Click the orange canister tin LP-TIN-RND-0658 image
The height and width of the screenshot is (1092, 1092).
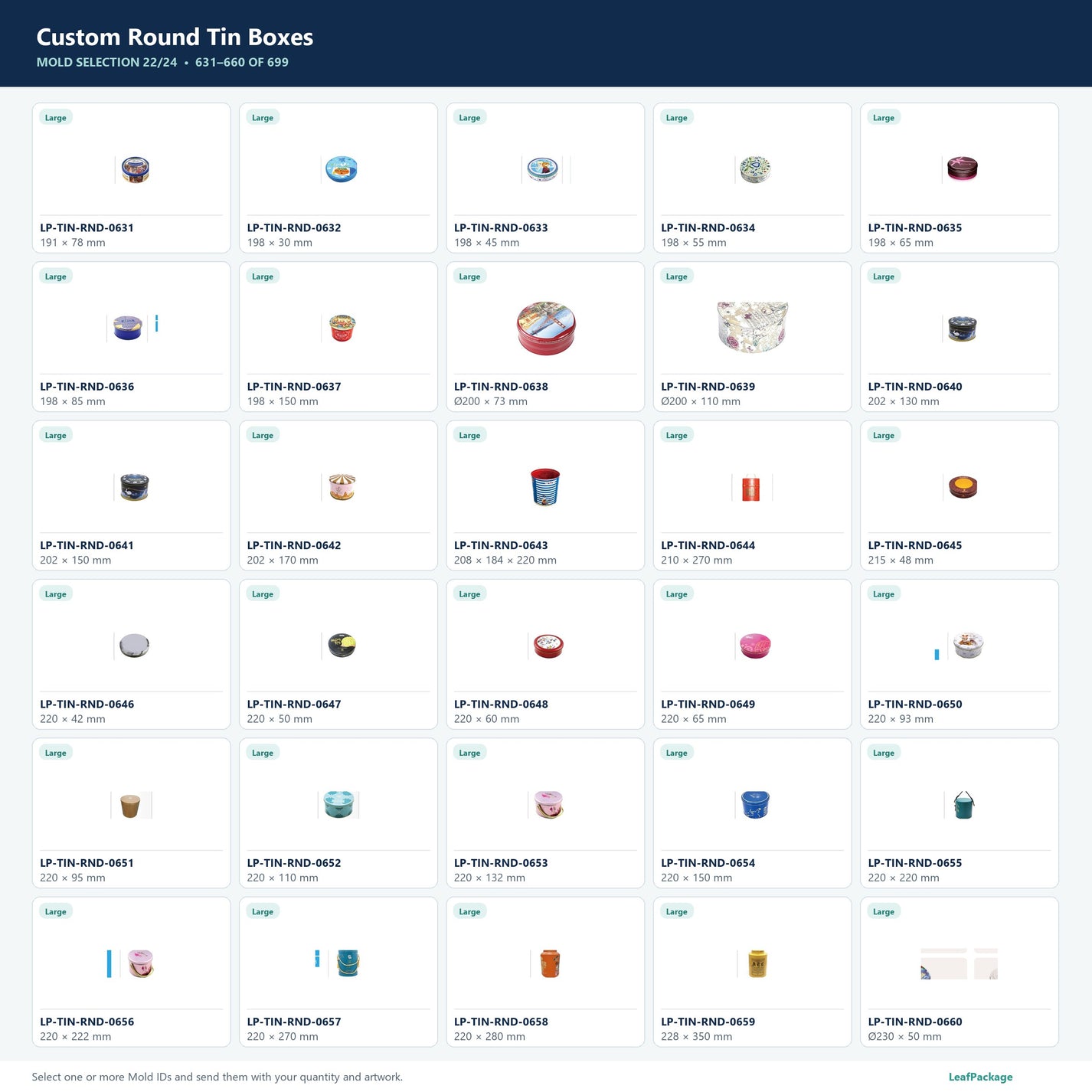point(548,964)
